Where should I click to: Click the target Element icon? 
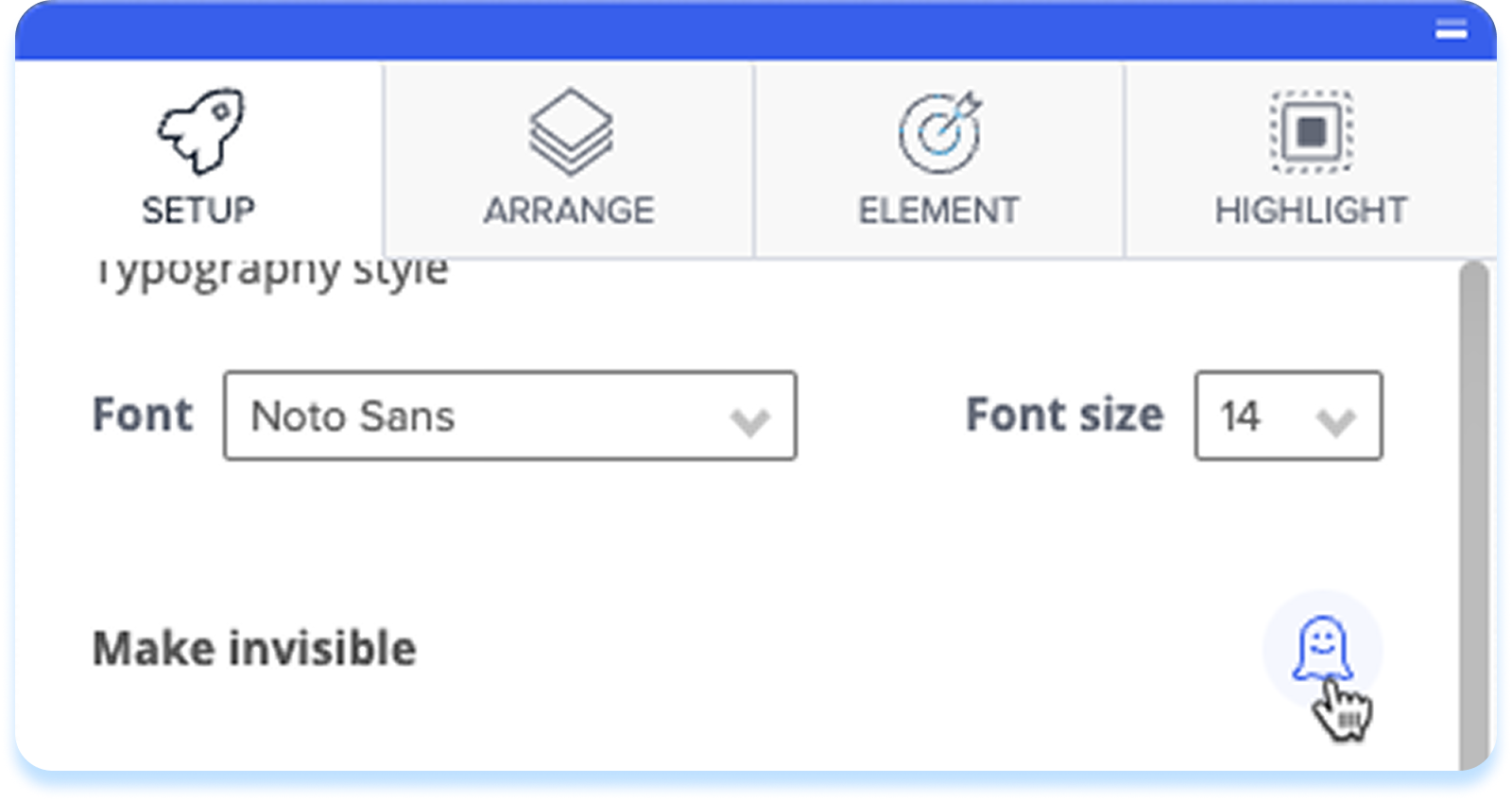point(939,133)
